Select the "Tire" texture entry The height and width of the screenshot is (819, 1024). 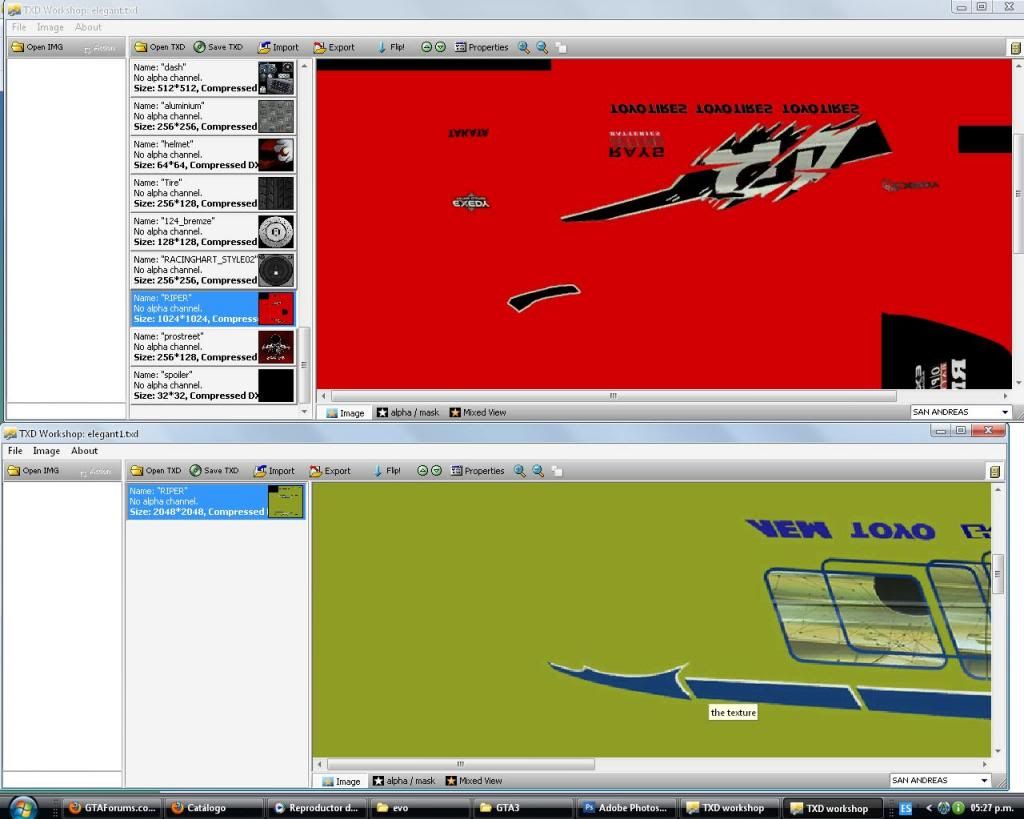(213, 193)
